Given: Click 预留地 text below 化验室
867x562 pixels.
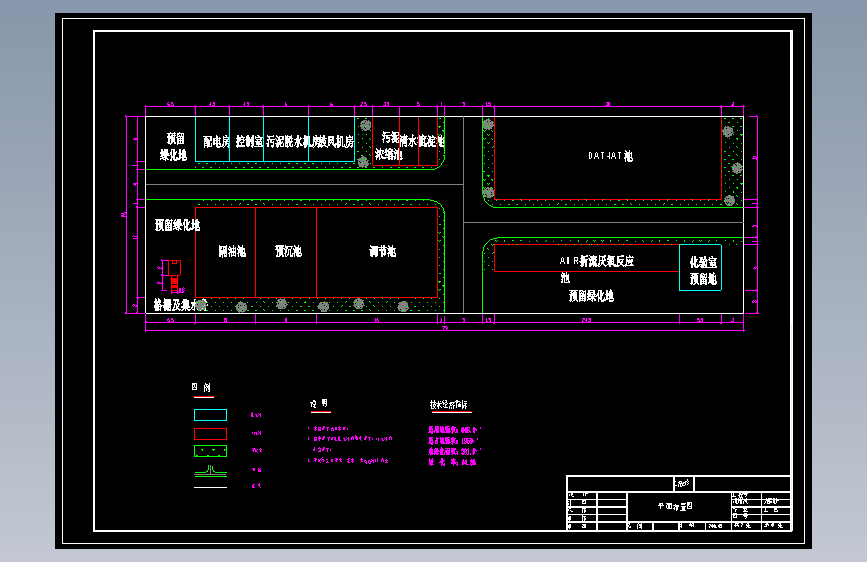Looking at the screenshot, I should [703, 279].
